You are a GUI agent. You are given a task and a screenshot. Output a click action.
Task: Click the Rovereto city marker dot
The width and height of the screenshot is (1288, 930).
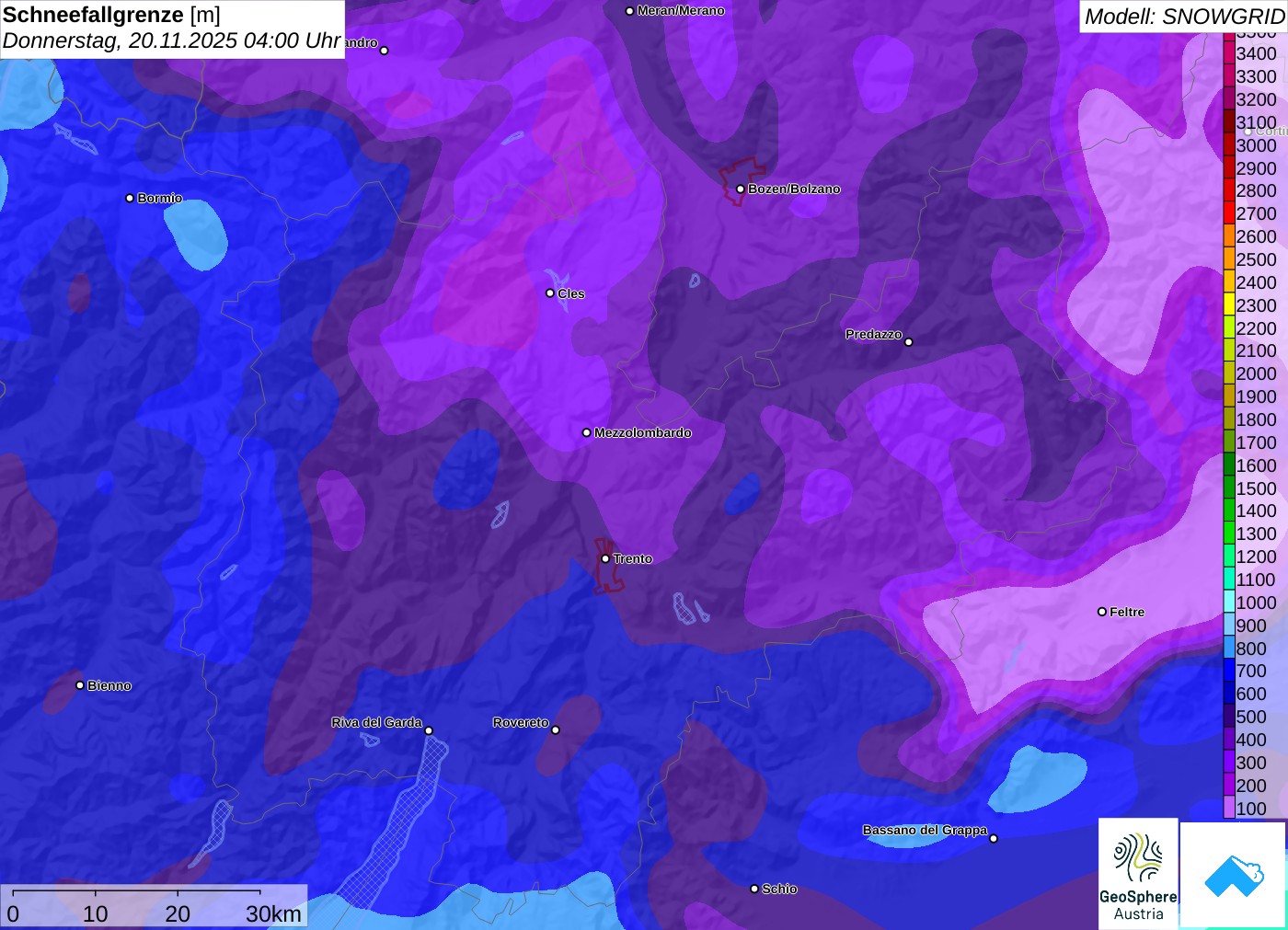[556, 730]
